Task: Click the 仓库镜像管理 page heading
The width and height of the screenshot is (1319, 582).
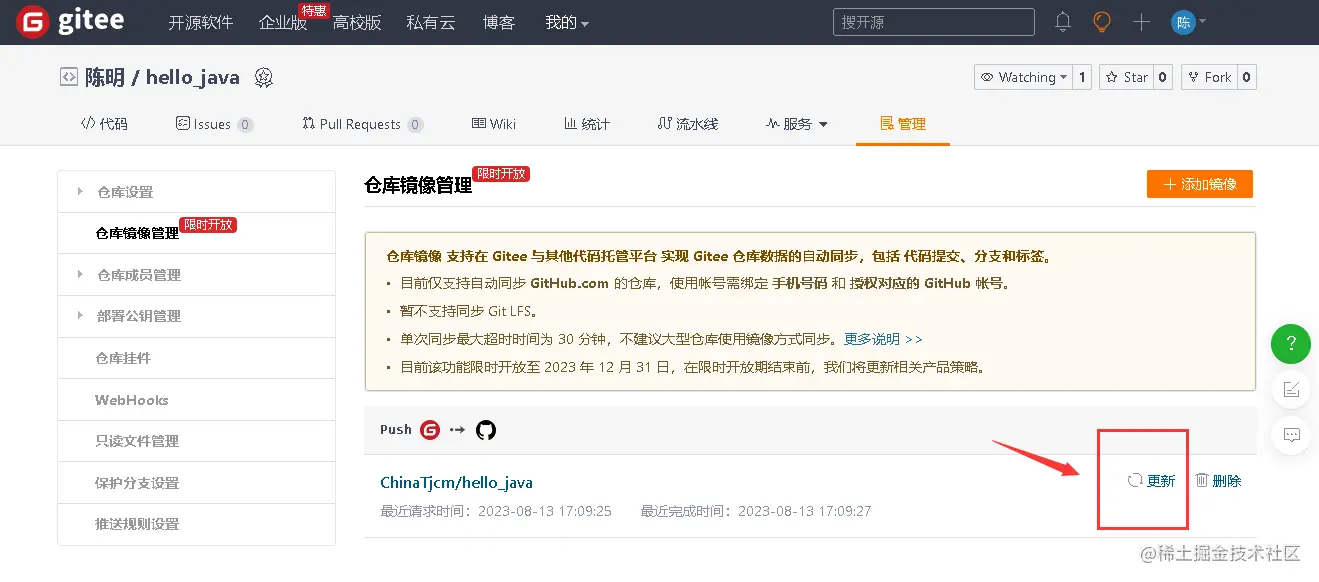Action: click(418, 185)
